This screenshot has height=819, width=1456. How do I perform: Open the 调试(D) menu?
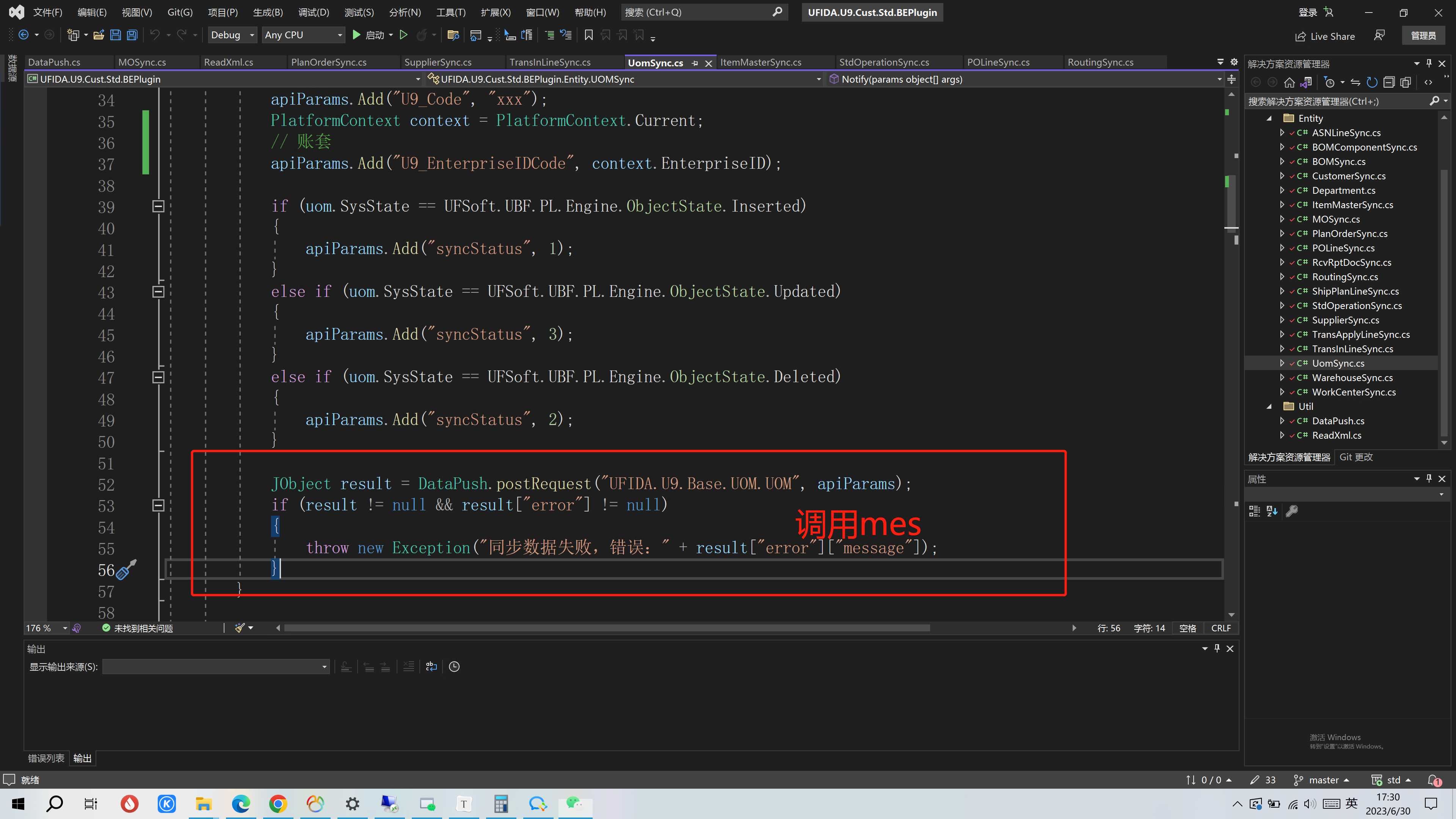point(313,13)
